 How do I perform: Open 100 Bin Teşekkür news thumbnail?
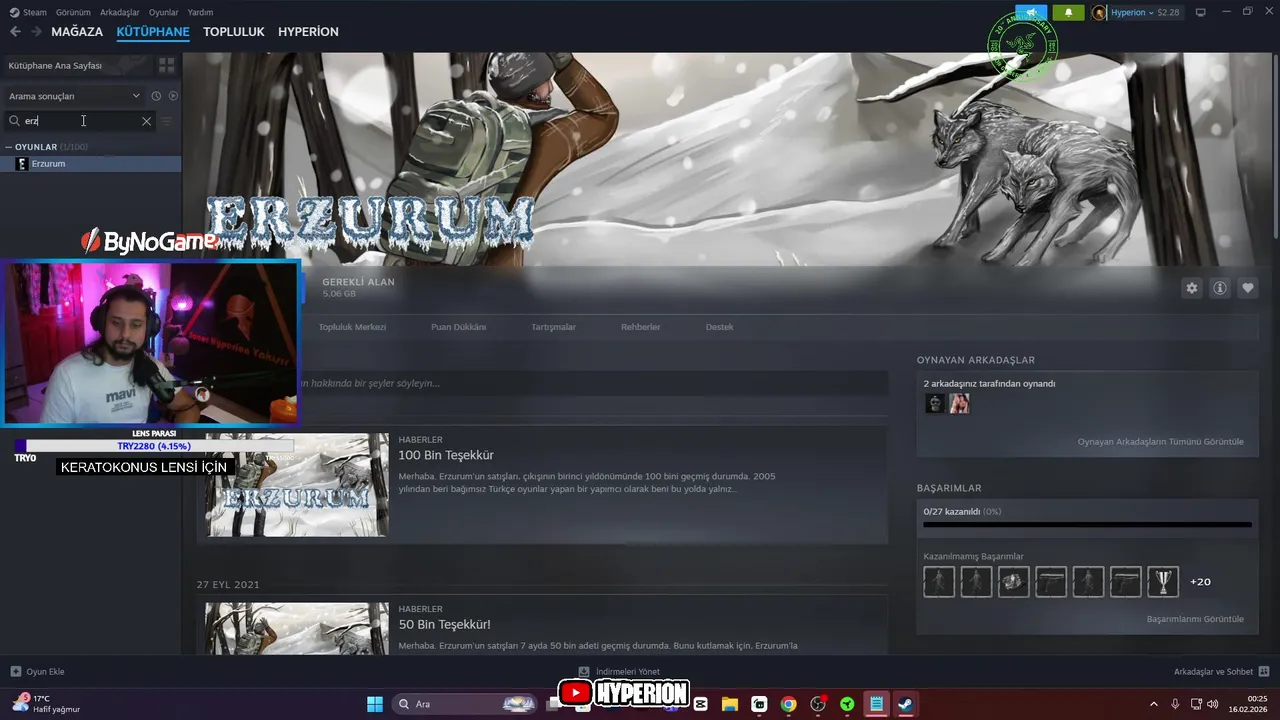(x=297, y=485)
